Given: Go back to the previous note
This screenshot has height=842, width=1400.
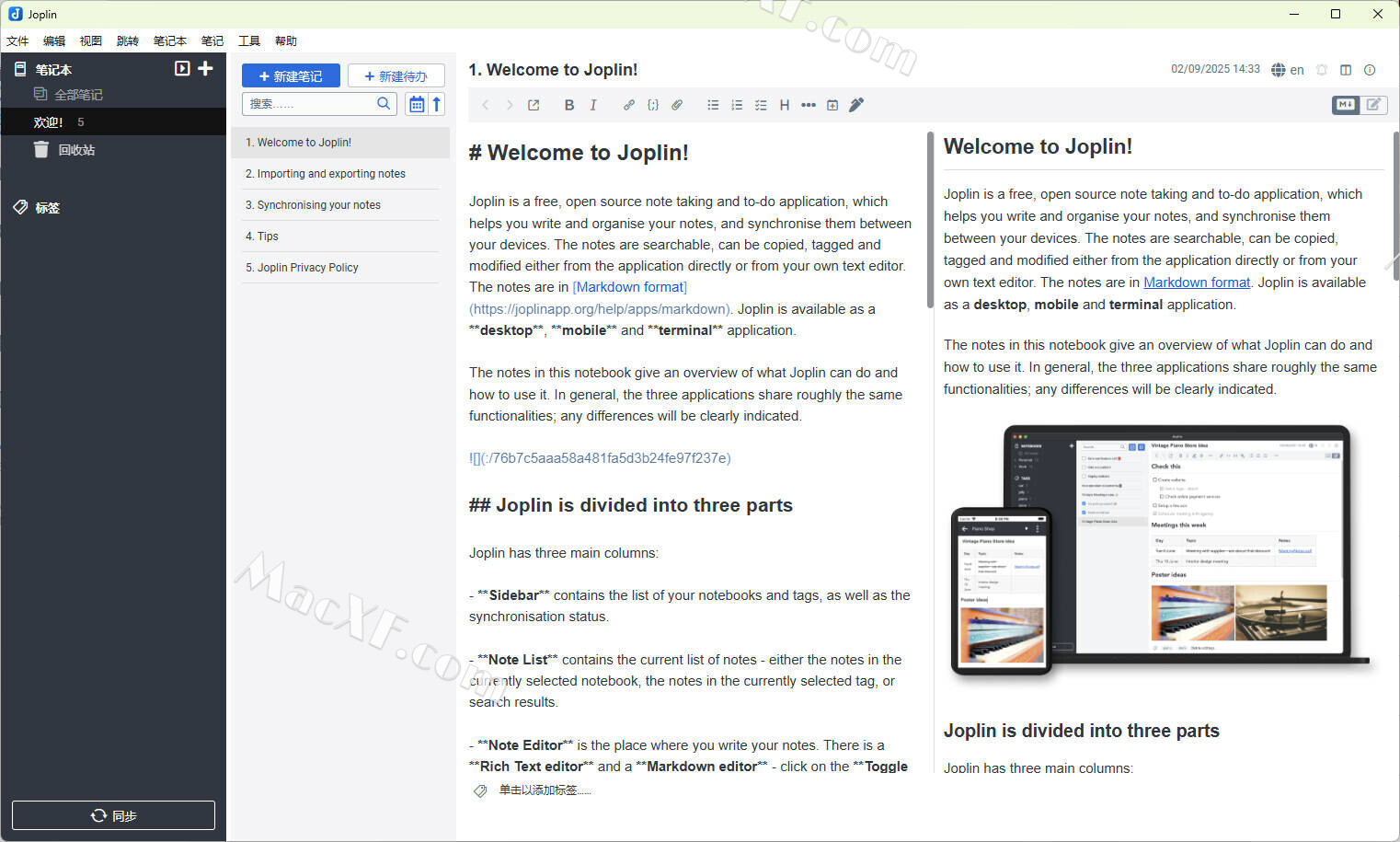Looking at the screenshot, I should click(x=486, y=105).
